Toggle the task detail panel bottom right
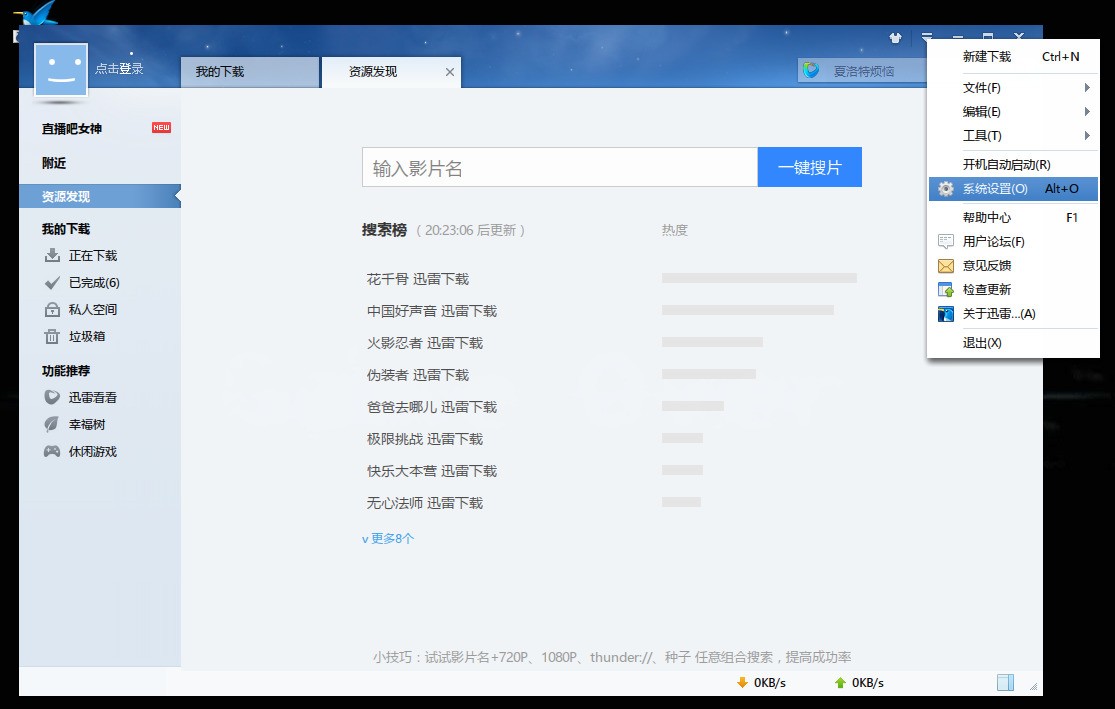 (x=1004, y=682)
